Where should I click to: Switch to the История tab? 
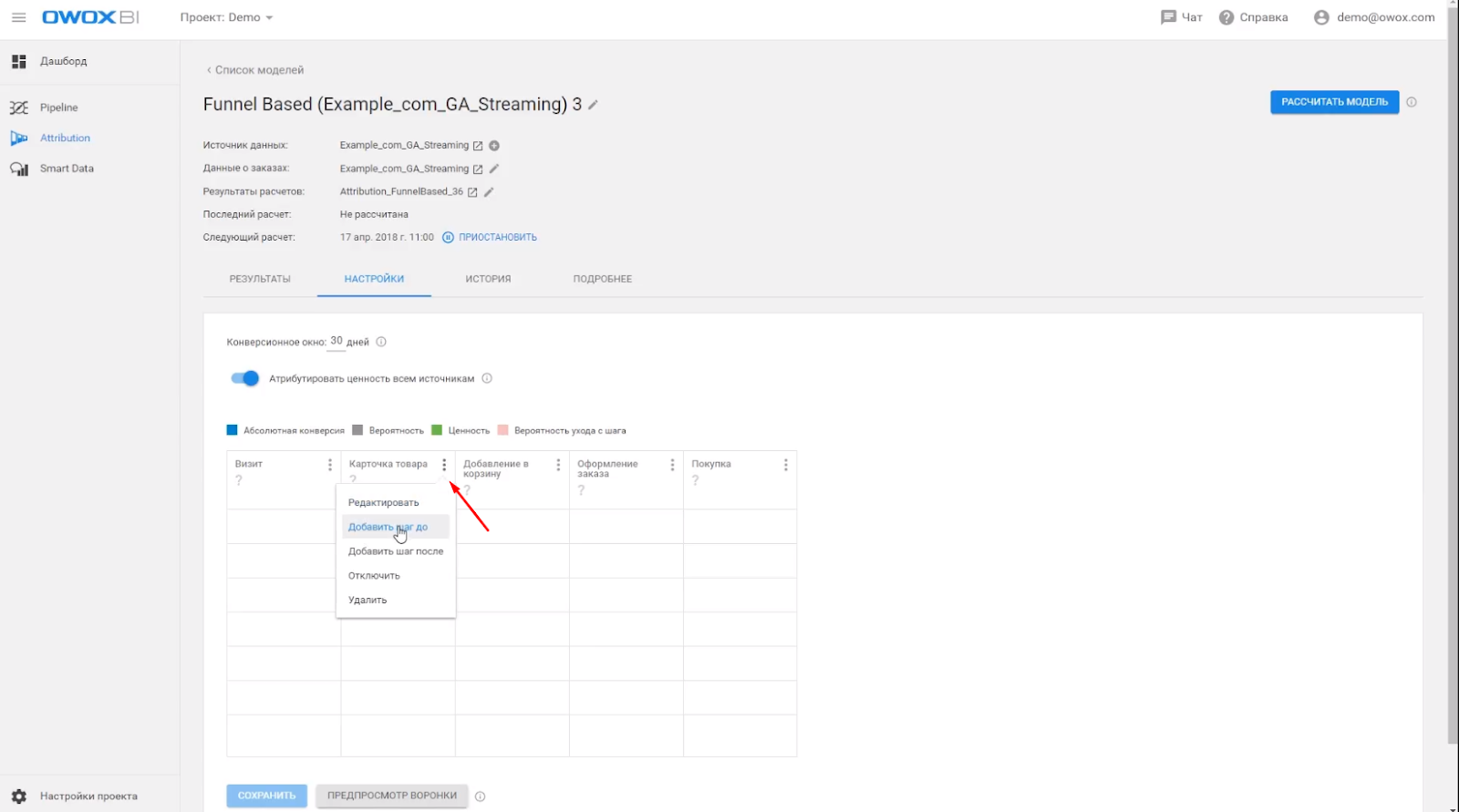[488, 279]
